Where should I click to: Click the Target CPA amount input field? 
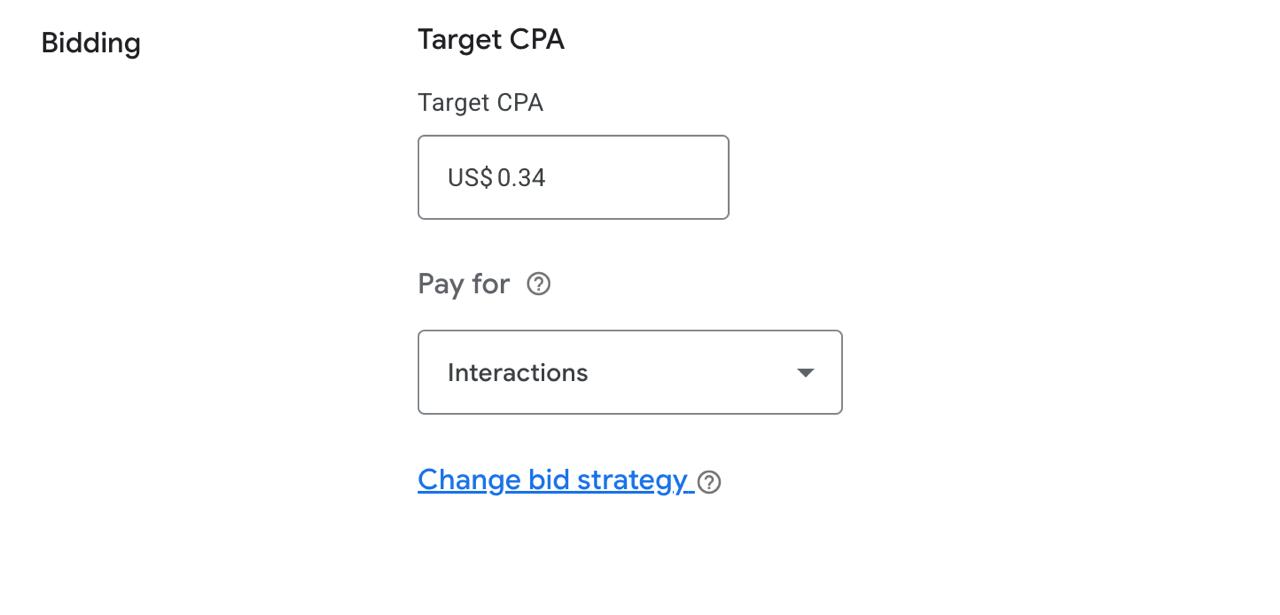pos(573,178)
